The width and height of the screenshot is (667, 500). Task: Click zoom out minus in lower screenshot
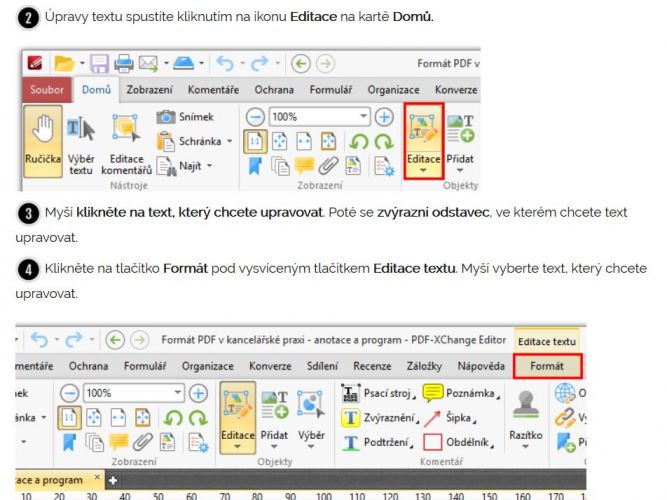(x=69, y=393)
